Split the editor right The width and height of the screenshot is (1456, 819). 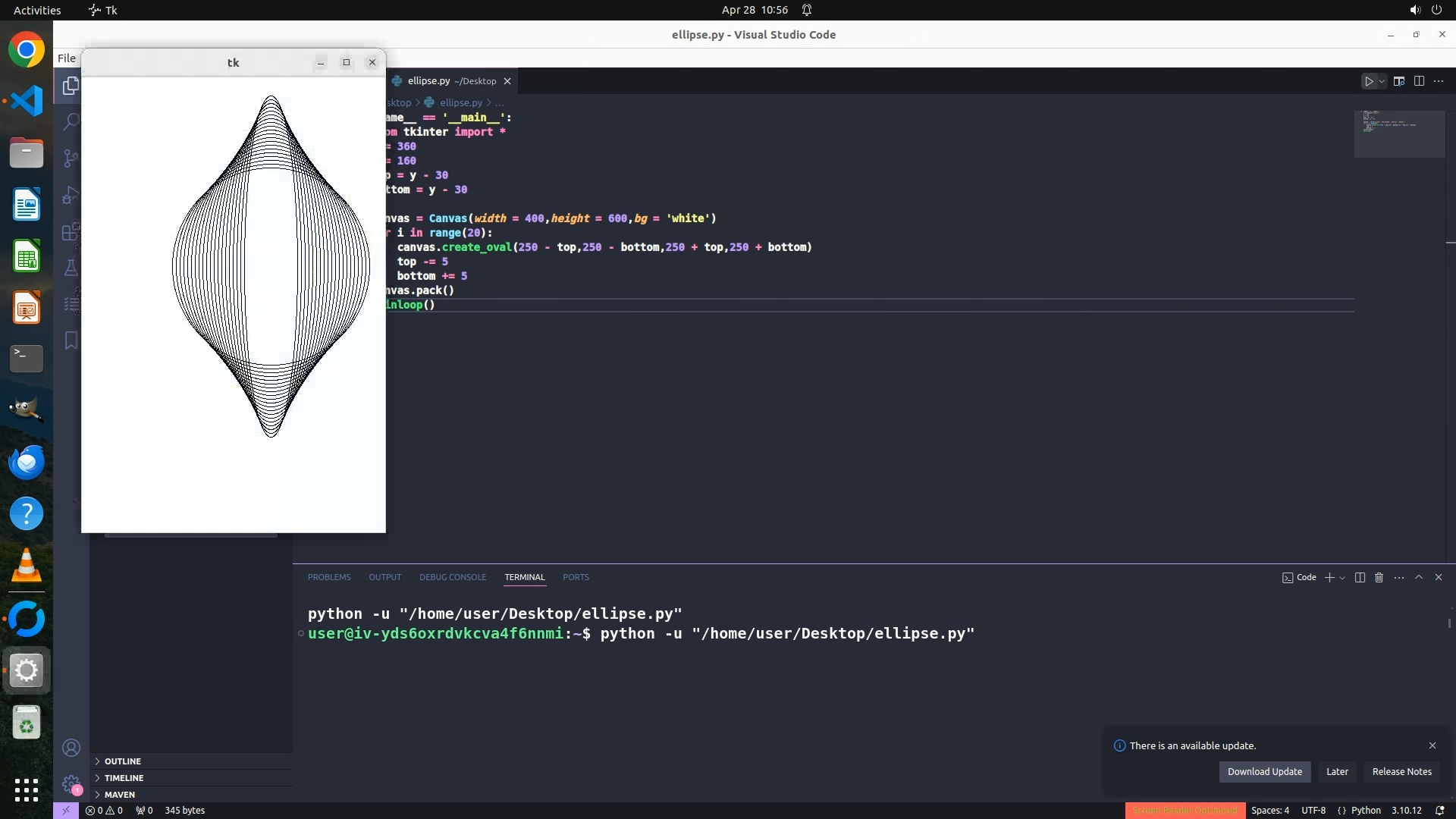tap(1419, 81)
